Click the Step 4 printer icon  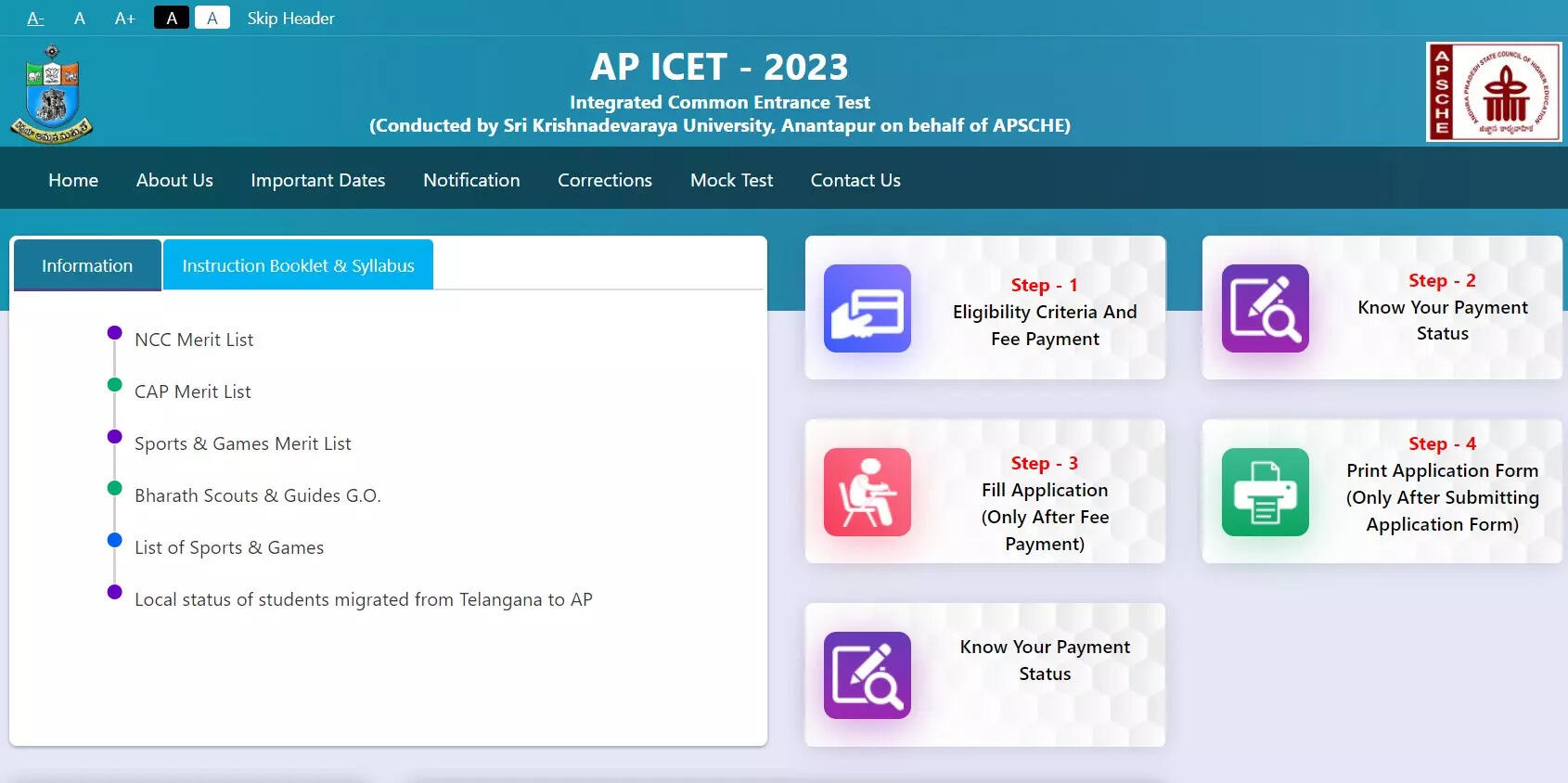[1266, 492]
